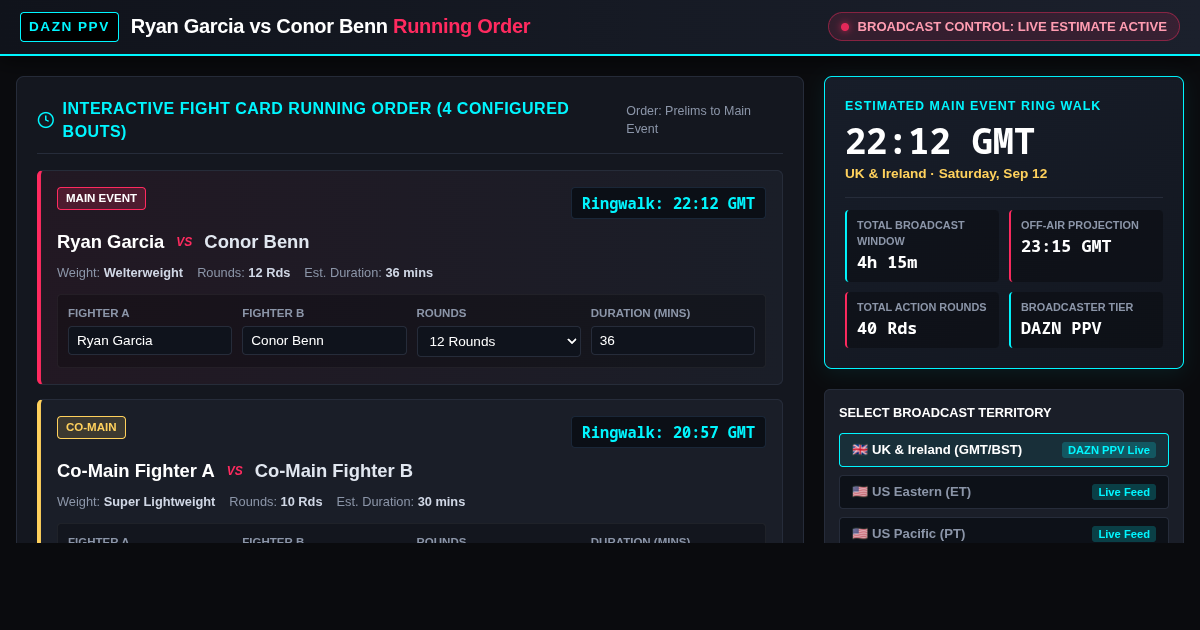This screenshot has height=630, width=1200.
Task: Click the DAZN PPV logo badge
Action: 69,27
